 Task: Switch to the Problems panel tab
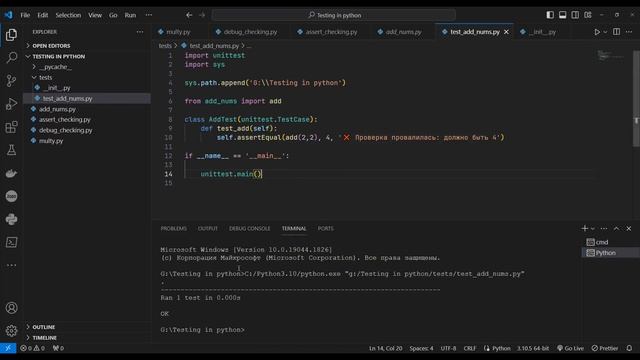(x=173, y=229)
